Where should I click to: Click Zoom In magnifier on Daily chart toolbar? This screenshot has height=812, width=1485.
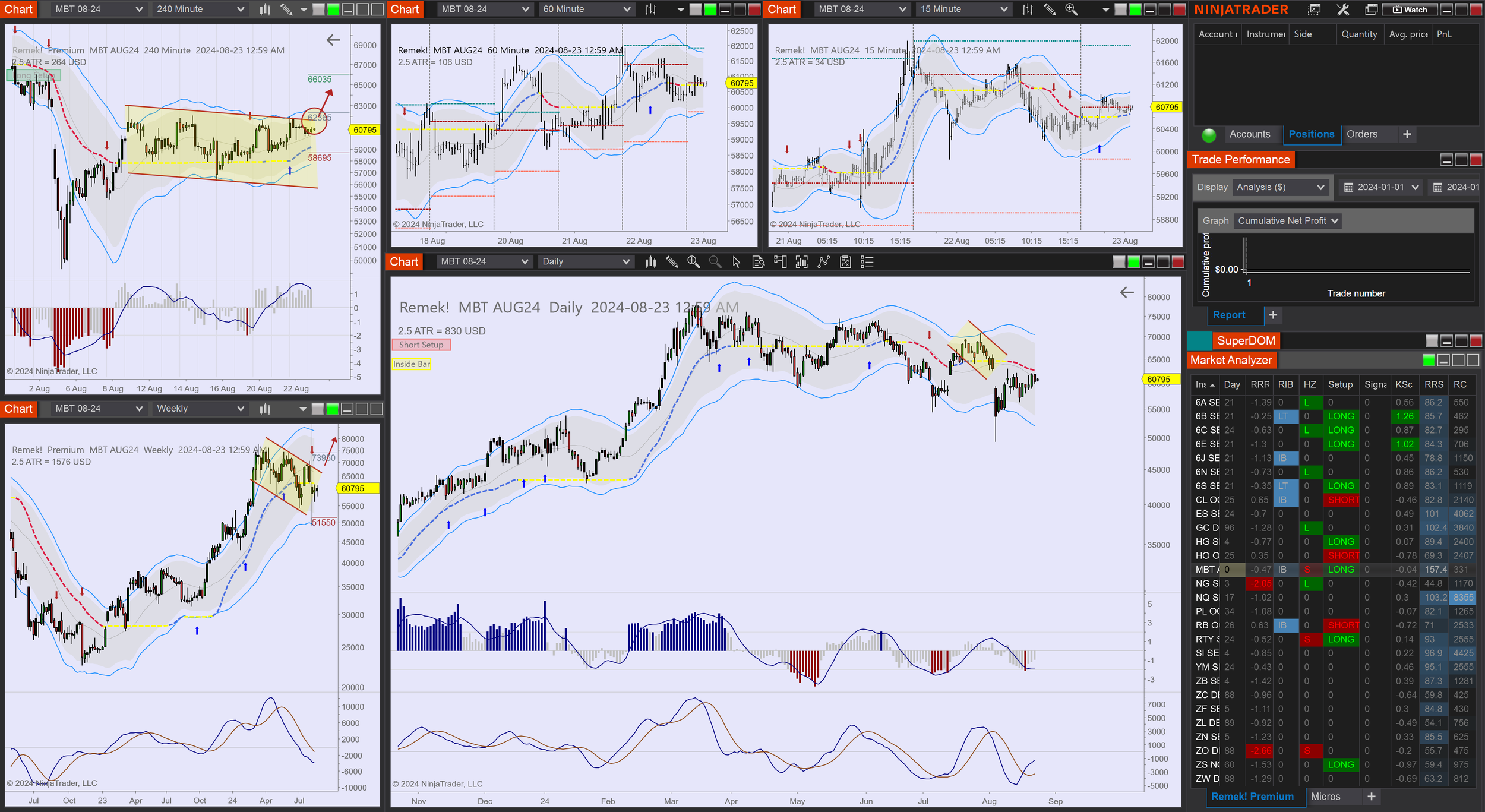coord(693,262)
